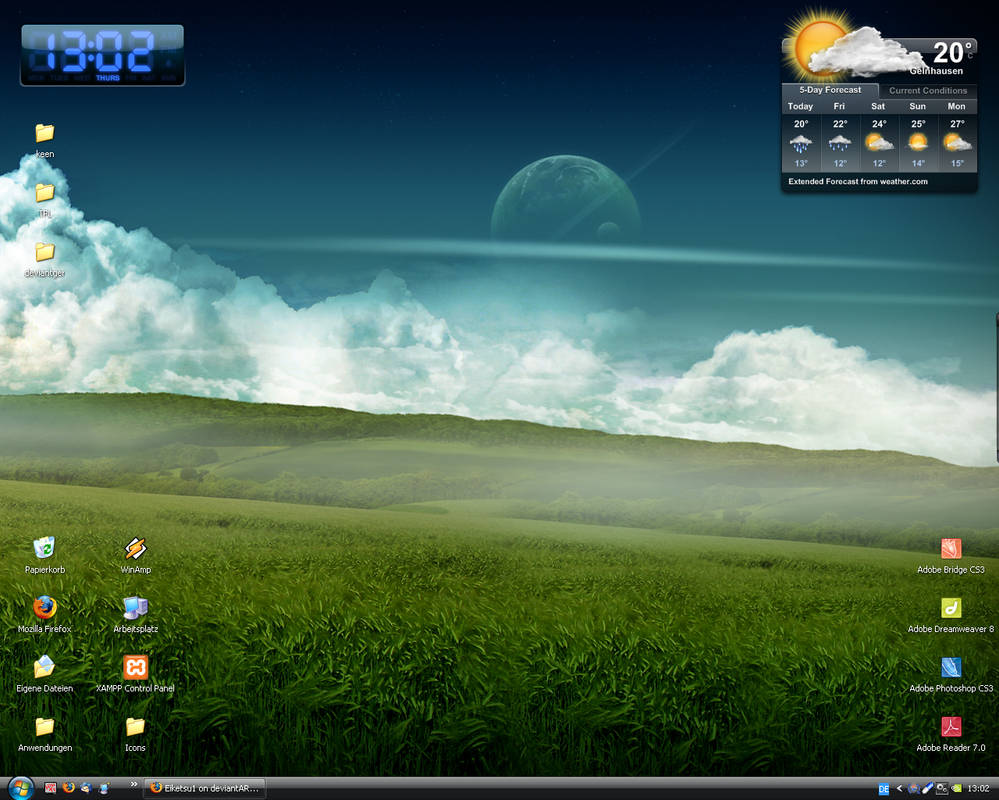Image resolution: width=999 pixels, height=800 pixels.
Task: Switch to Eiketsu1 on deviantART taskbar window
Action: pos(205,788)
